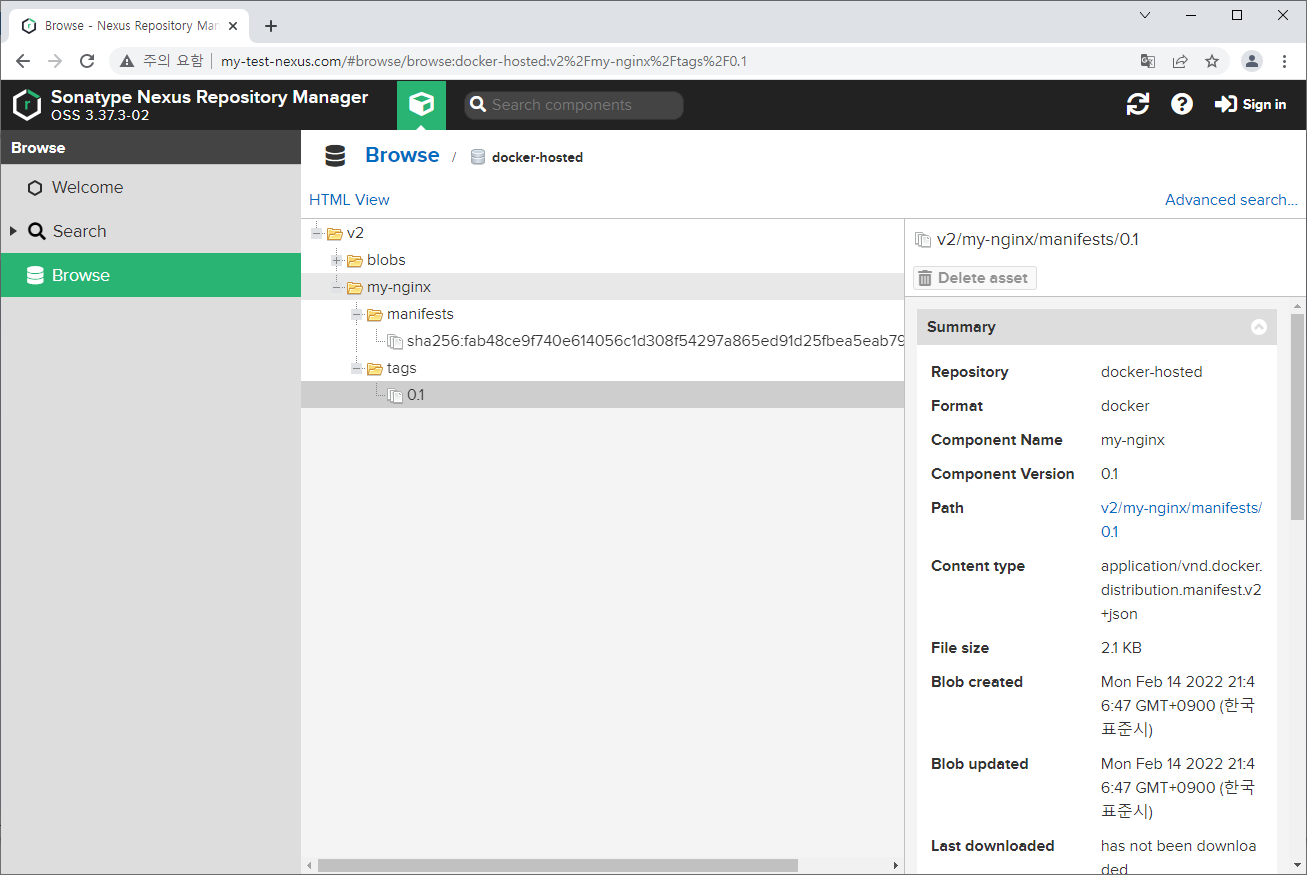Expand the Search sidebar arrow
1307x875 pixels.
[x=13, y=231]
